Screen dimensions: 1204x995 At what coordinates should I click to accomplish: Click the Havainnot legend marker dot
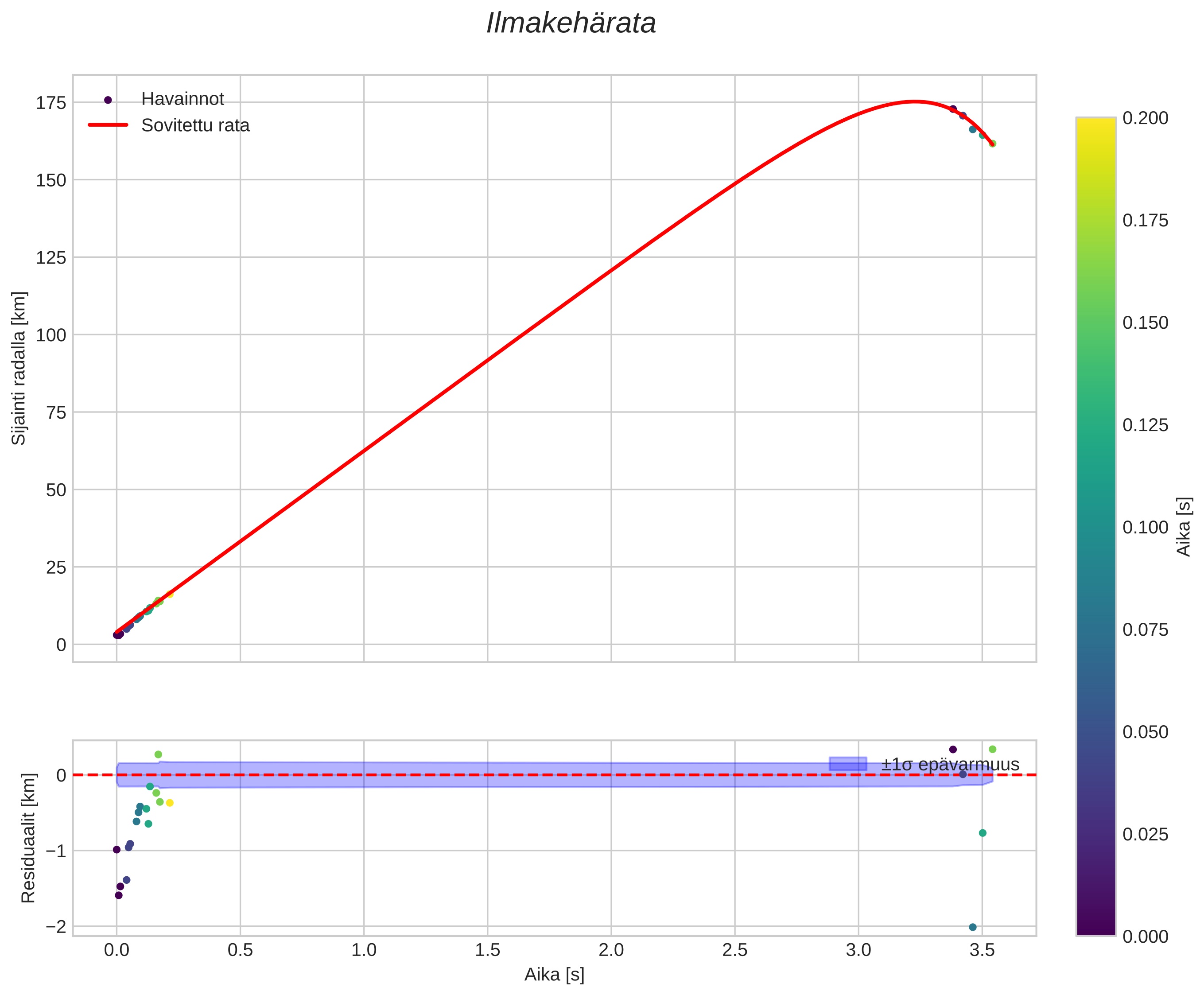108,100
